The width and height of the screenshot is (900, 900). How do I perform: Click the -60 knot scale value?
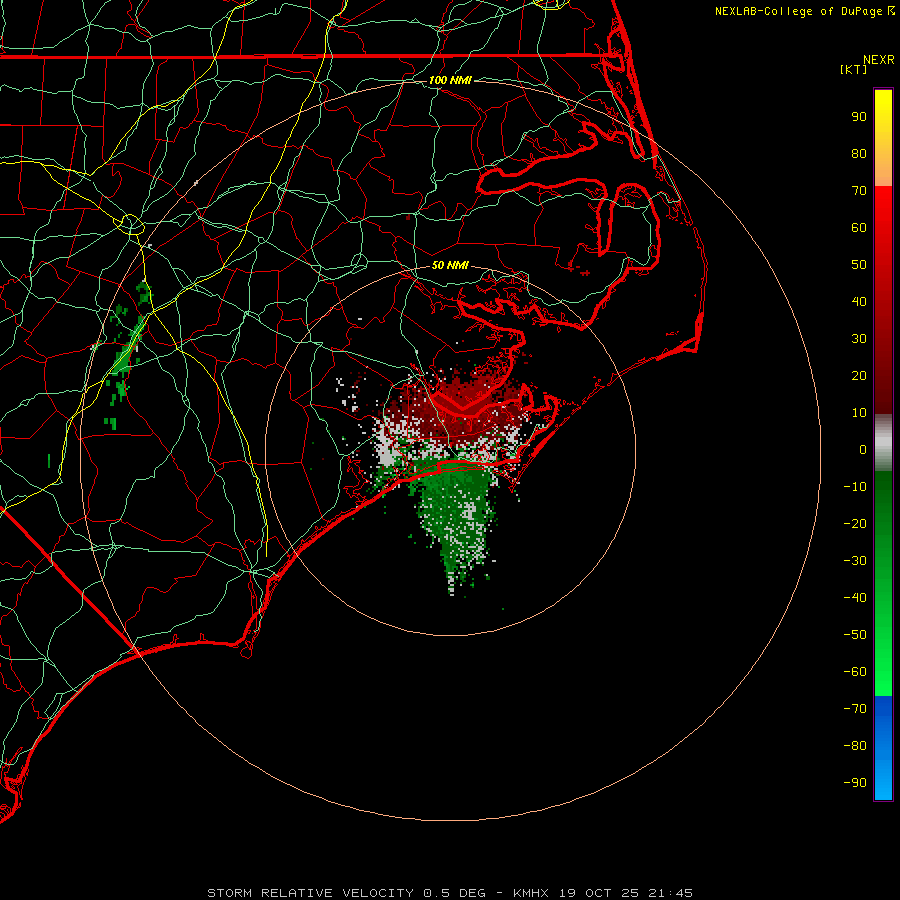point(855,672)
